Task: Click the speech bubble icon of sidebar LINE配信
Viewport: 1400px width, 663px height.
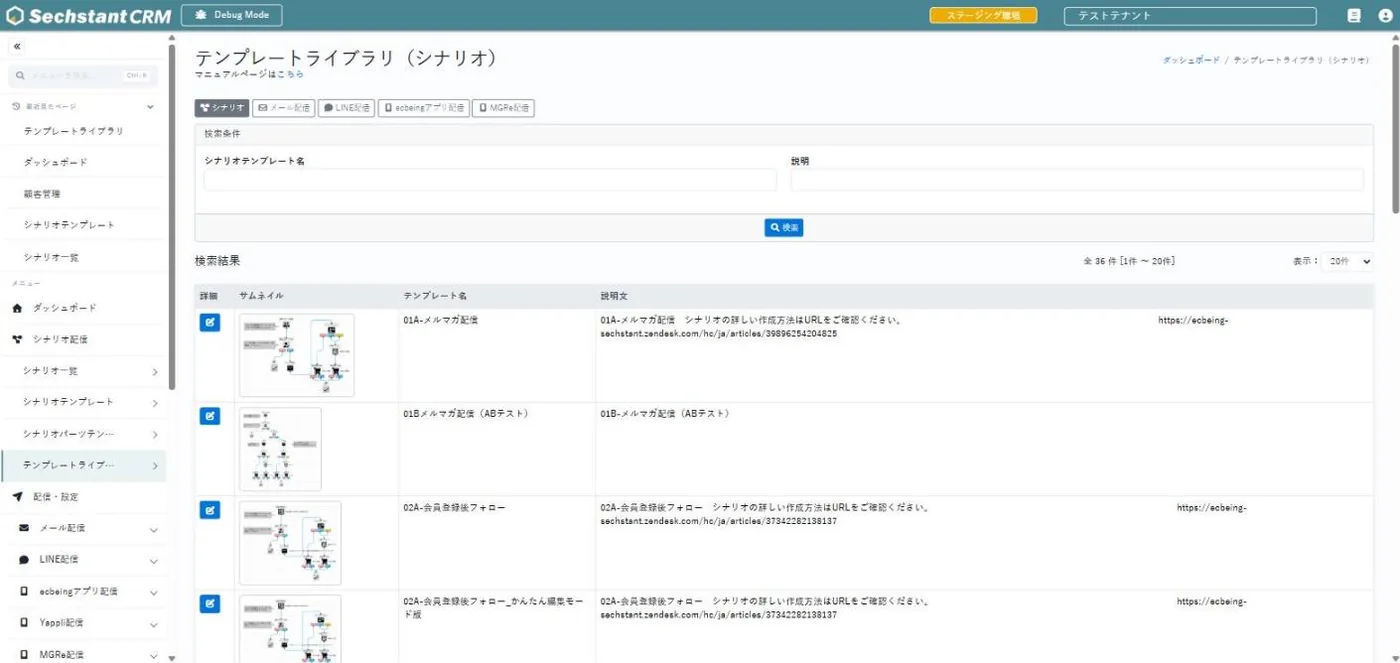Action: [24, 560]
